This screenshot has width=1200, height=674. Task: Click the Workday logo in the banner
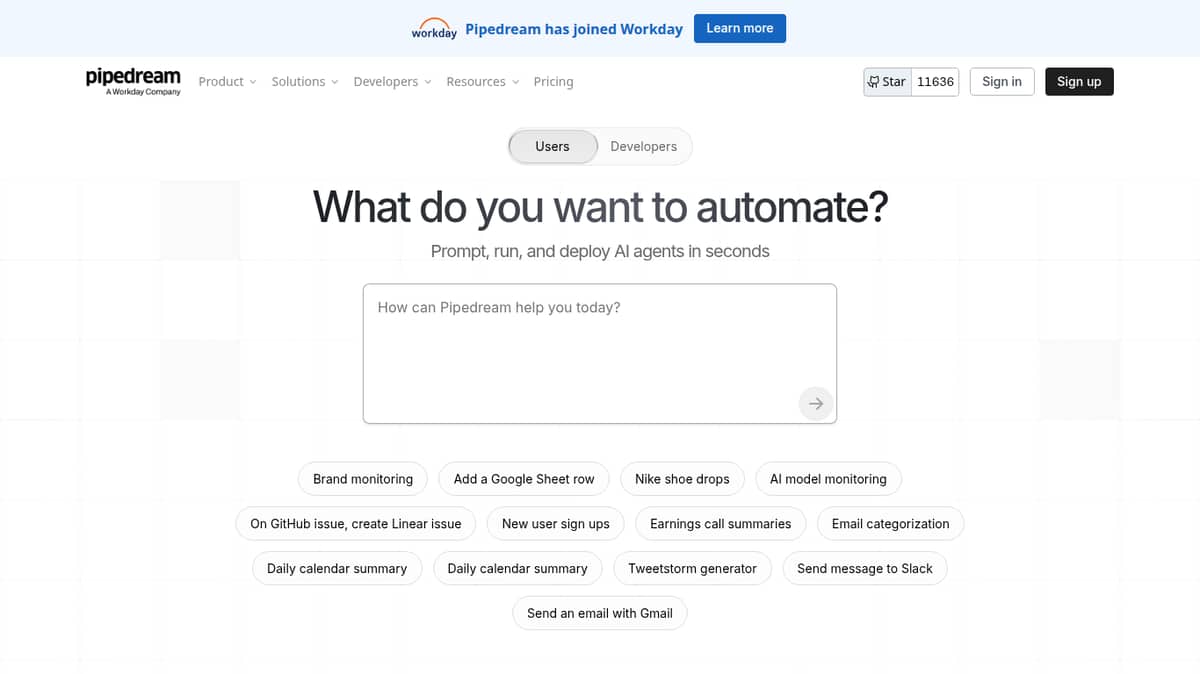434,28
